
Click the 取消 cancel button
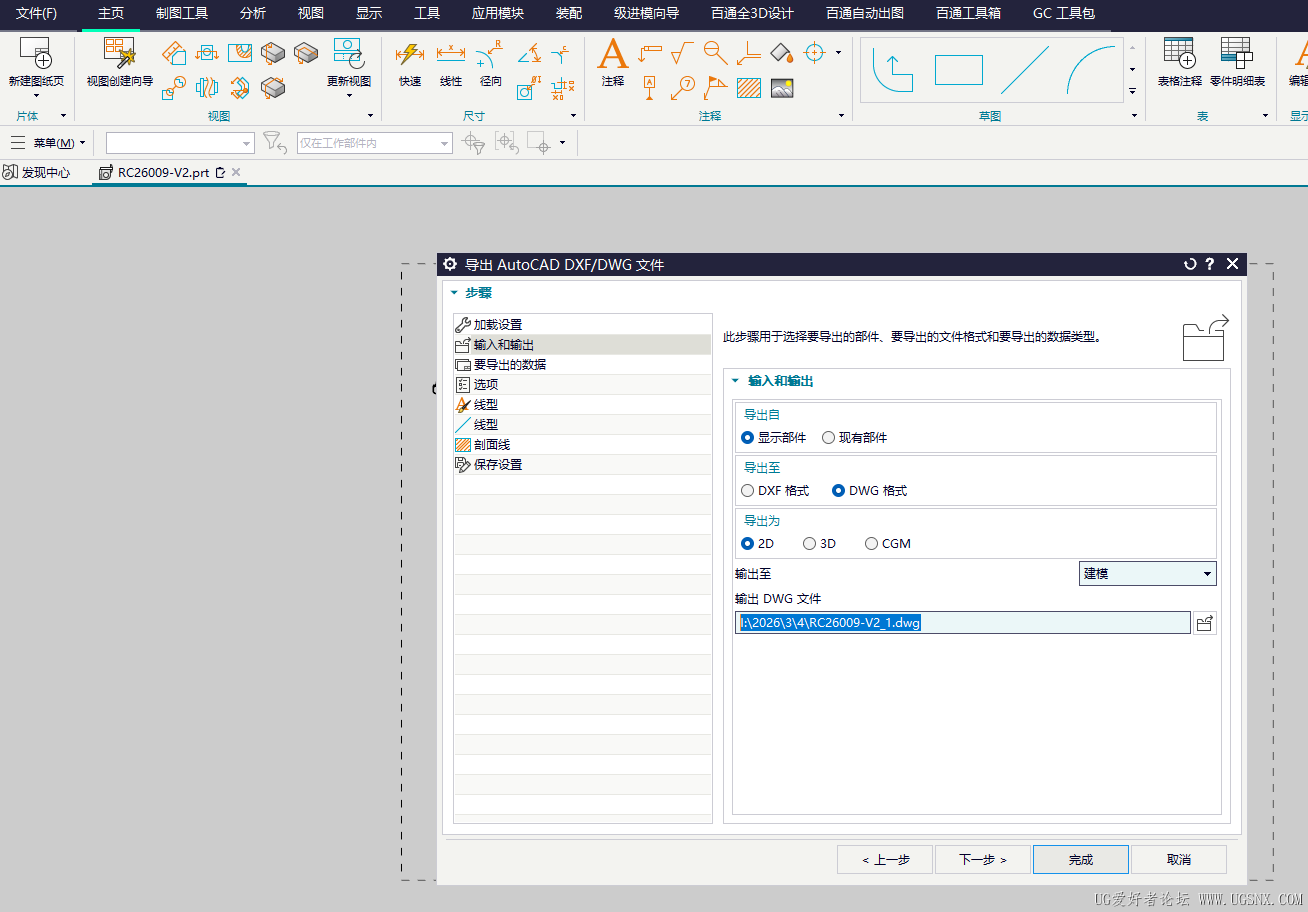1179,860
